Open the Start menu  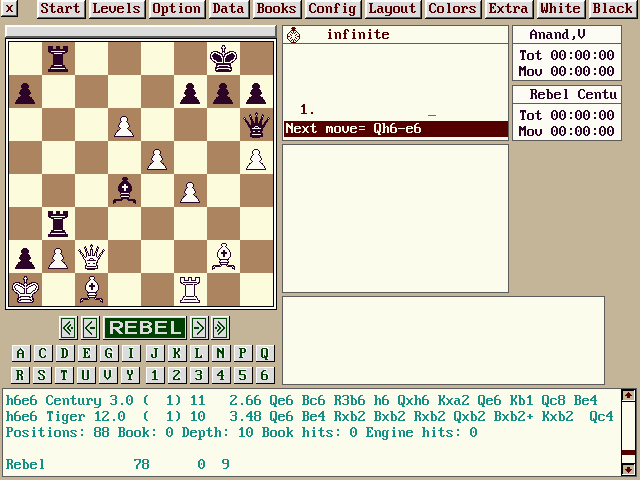click(x=61, y=9)
